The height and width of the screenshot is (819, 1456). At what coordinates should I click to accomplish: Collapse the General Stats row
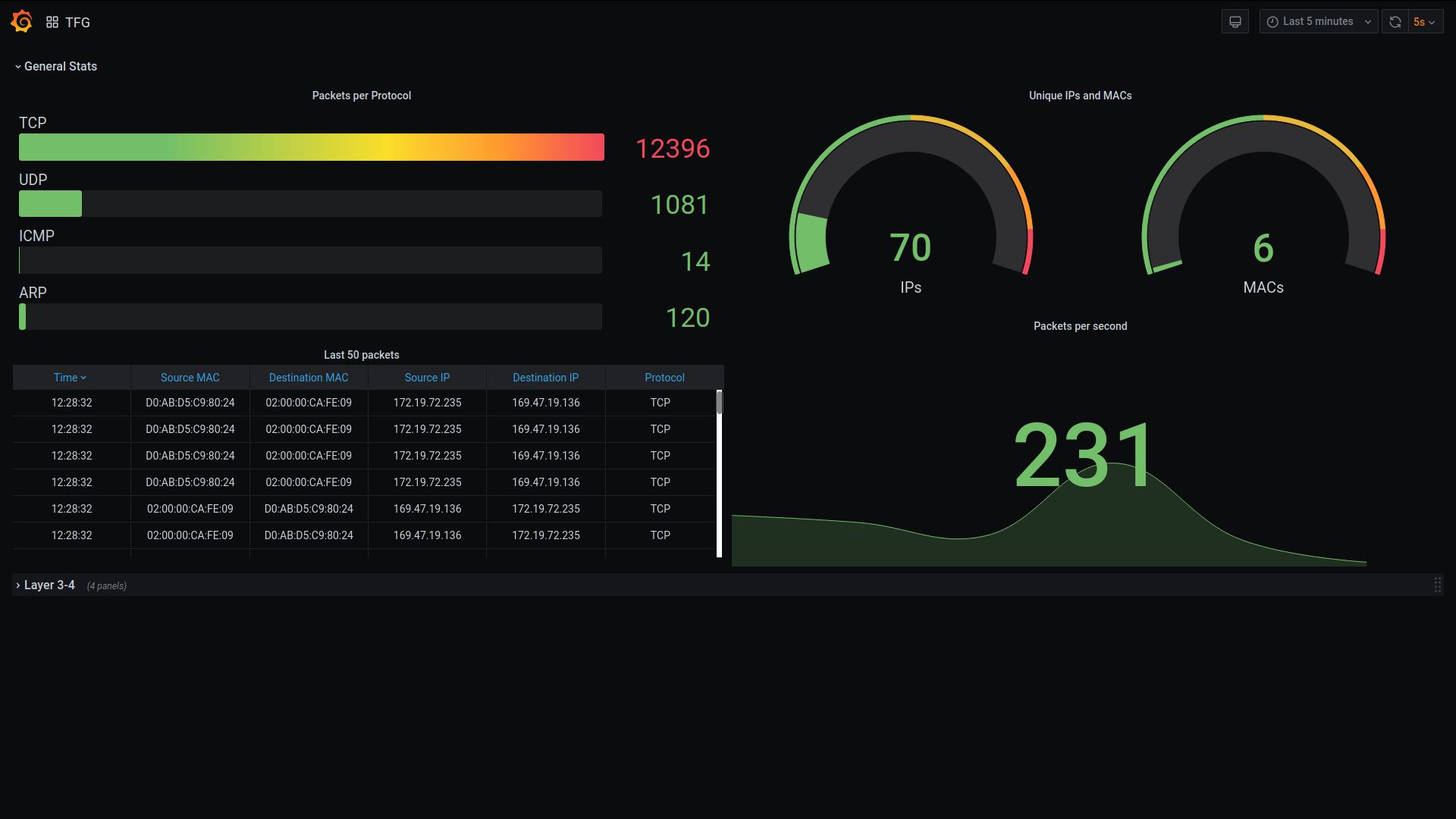(56, 67)
